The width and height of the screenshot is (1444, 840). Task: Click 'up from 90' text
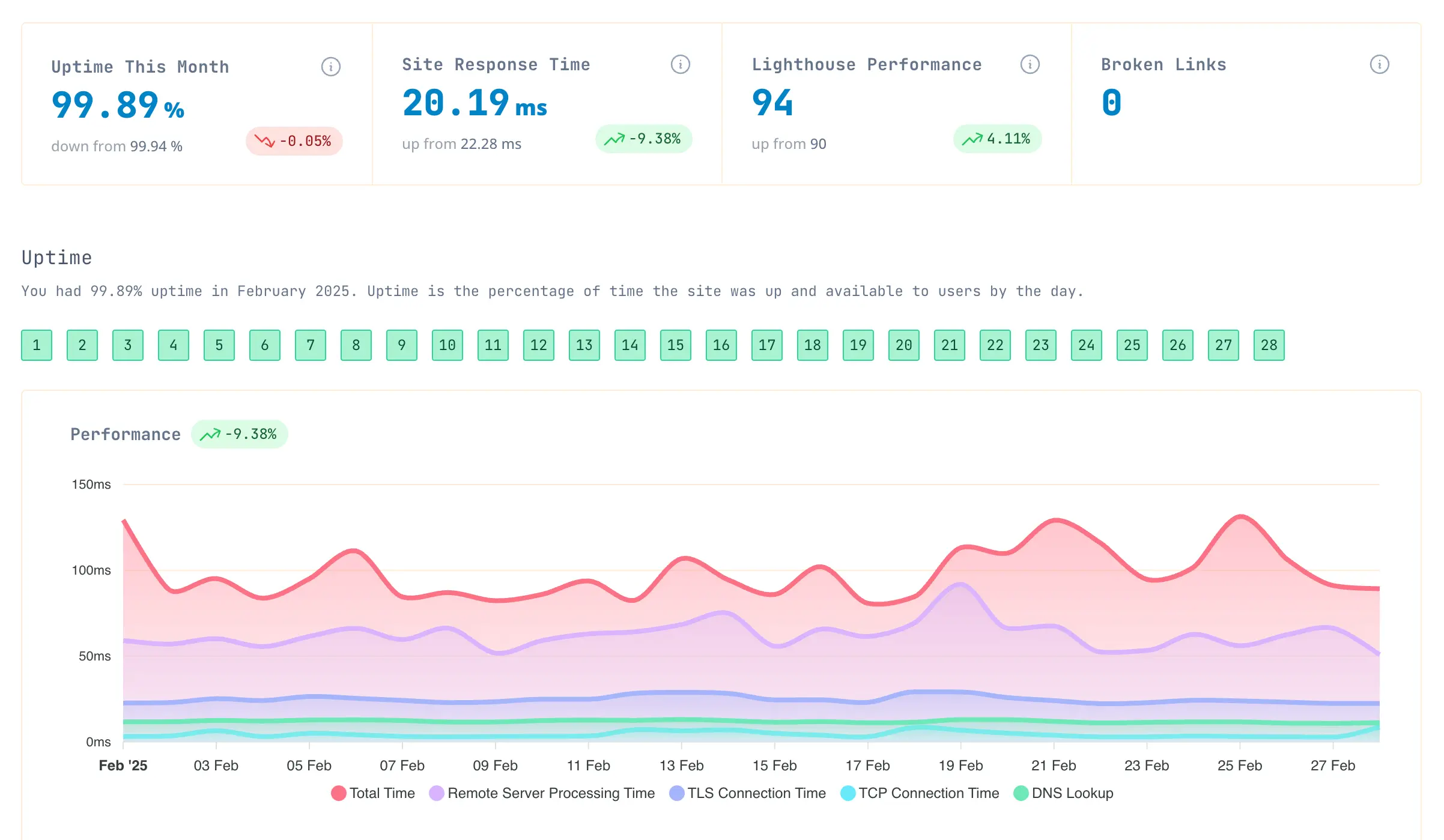[789, 144]
